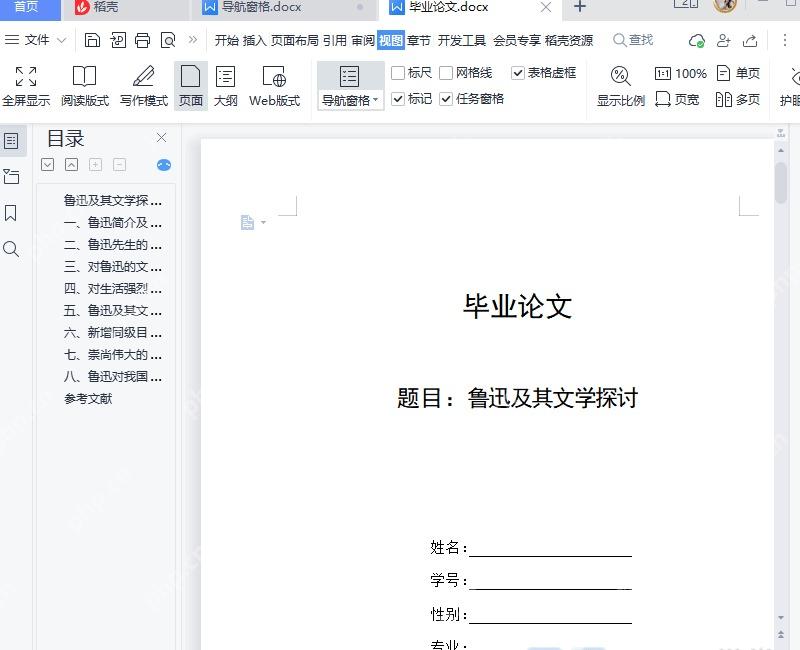Click the scroll down arrow
This screenshot has width=800, height=650.
781,618
